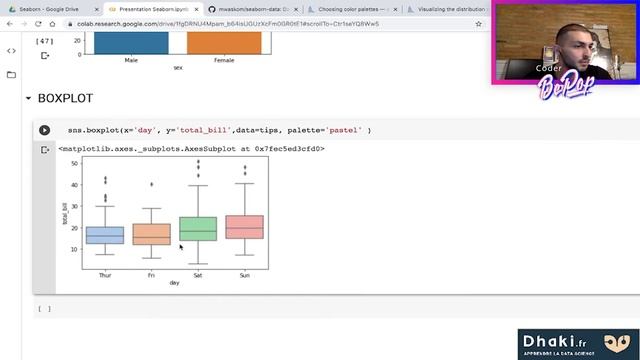This screenshot has height=360, width=640.
Task: Collapse the BOXPLOT section
Action: tap(28, 98)
